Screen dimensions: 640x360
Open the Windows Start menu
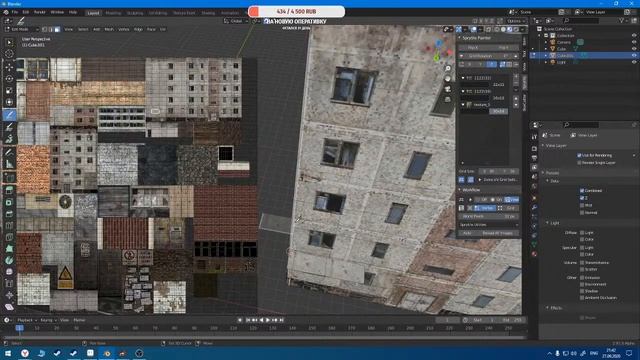tap(7, 353)
